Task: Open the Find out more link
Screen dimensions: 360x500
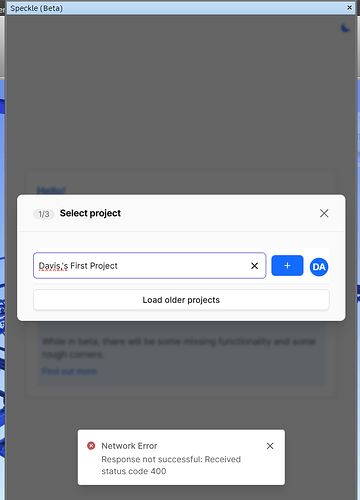Action: tap(69, 371)
